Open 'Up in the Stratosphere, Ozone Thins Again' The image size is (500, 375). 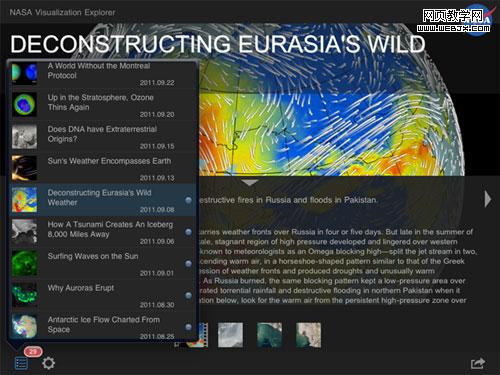pos(103,105)
